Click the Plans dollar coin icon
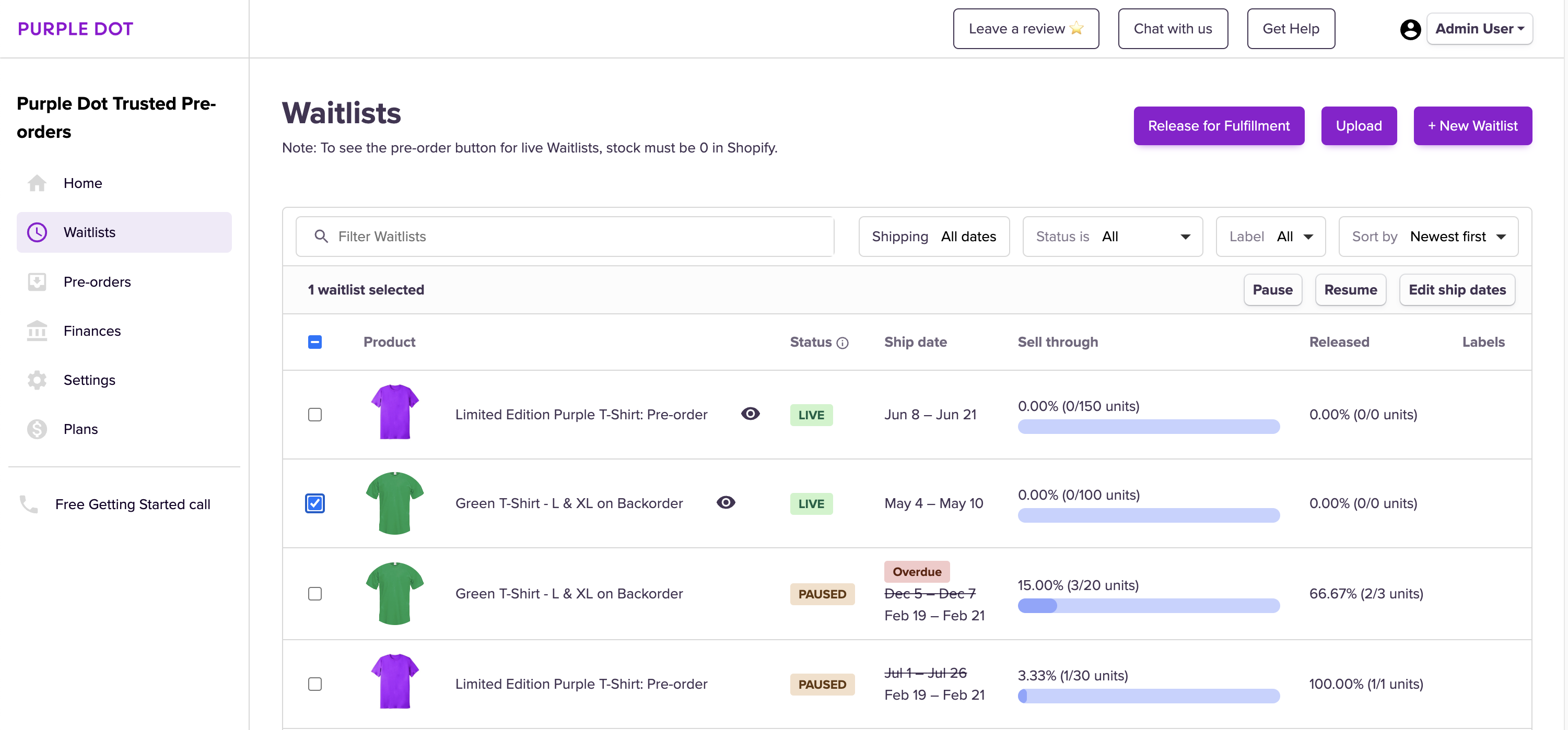 (37, 429)
